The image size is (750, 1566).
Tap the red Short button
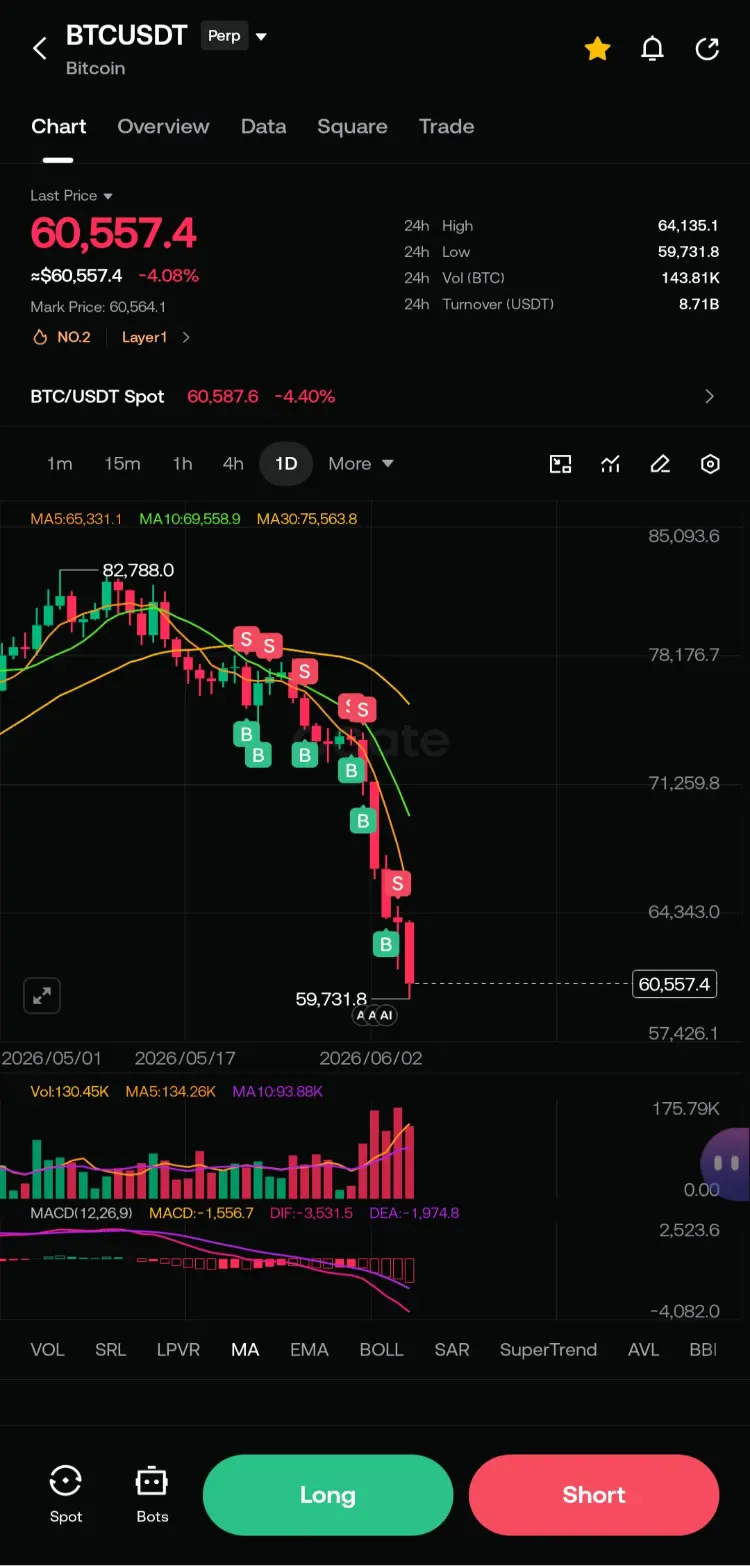(x=594, y=1495)
